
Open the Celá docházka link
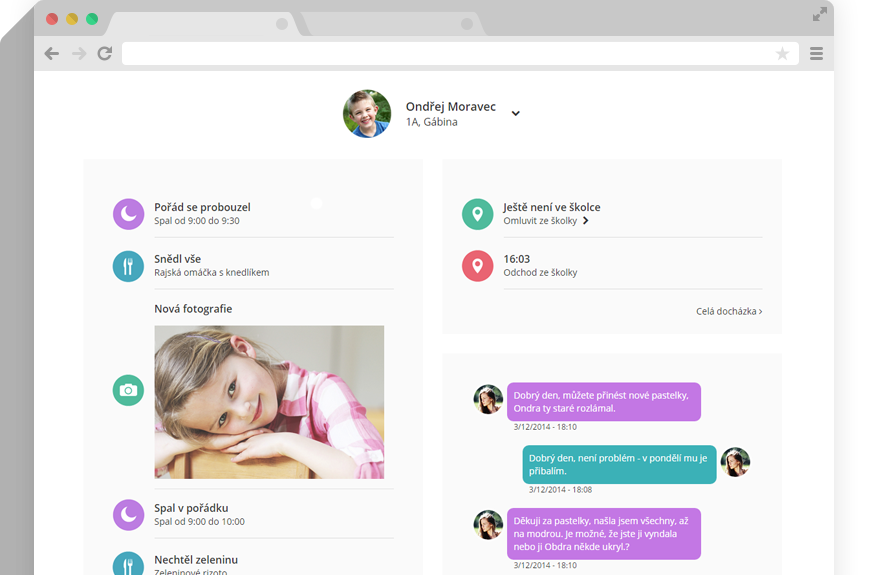pos(729,311)
